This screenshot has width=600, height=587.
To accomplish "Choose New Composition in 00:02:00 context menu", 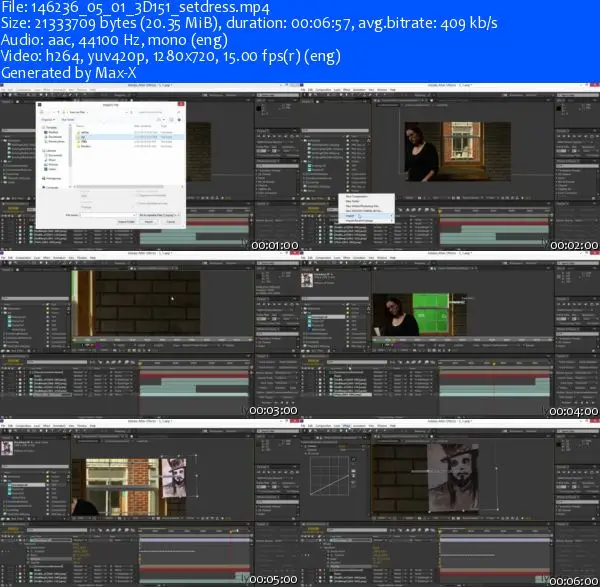I will [x=357, y=196].
